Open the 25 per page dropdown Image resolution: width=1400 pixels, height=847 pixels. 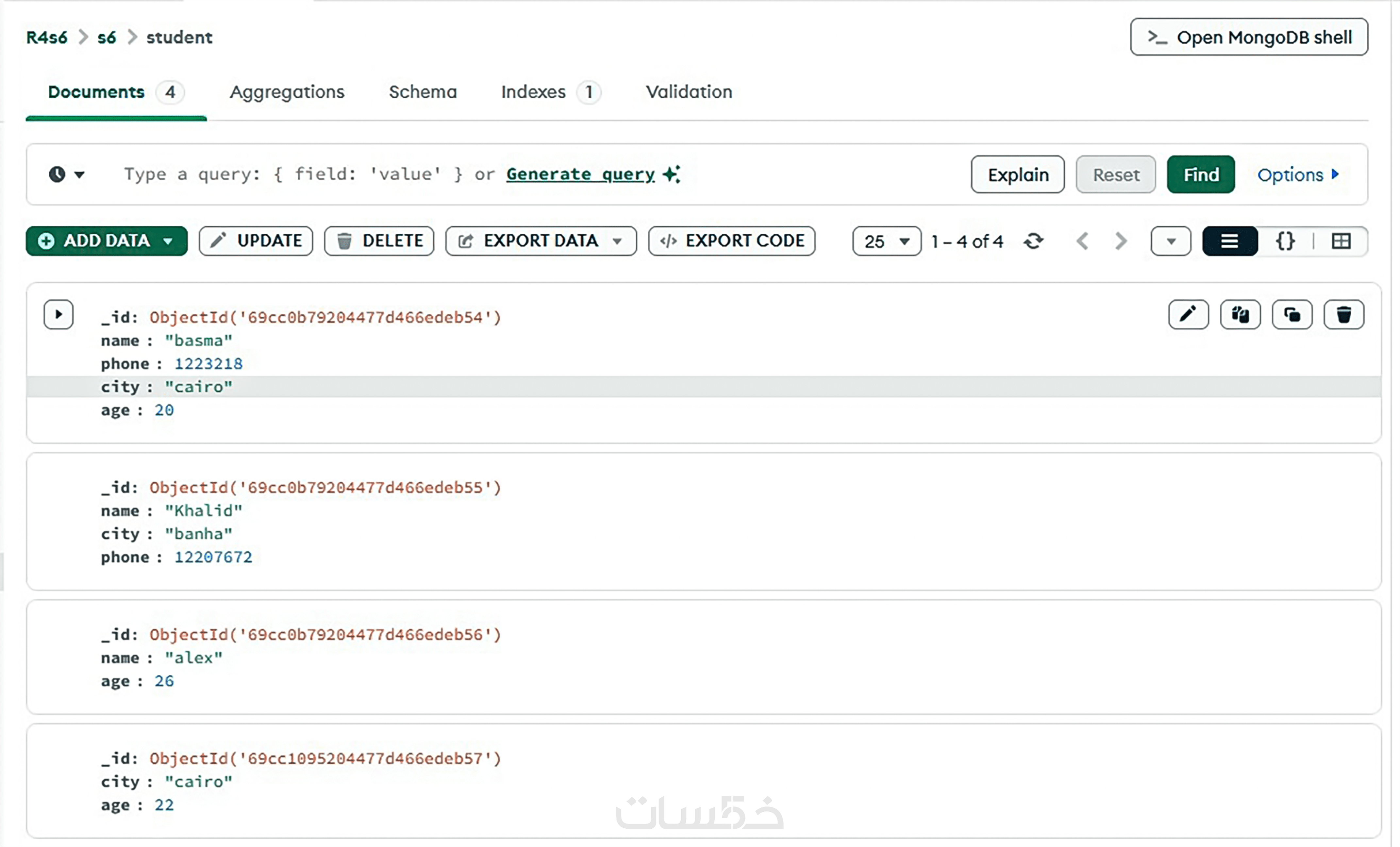(x=886, y=241)
